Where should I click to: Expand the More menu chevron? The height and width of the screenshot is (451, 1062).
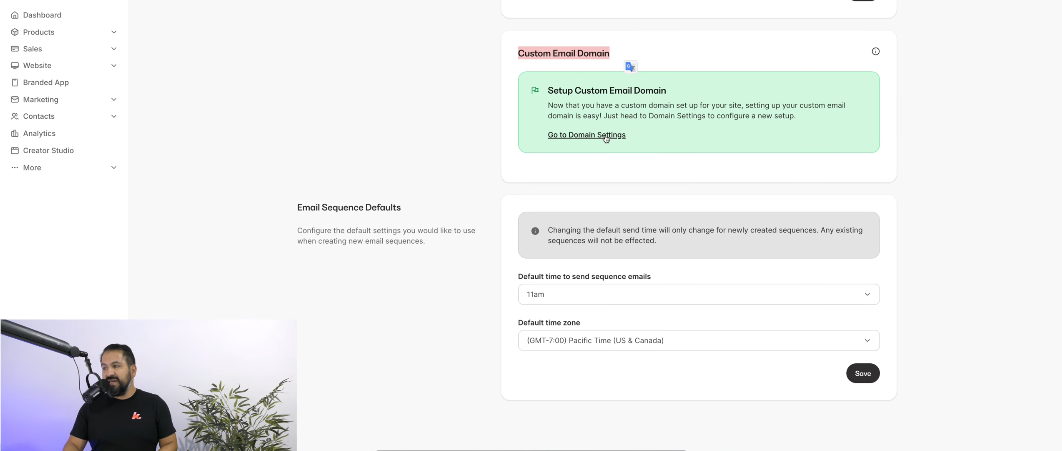point(114,168)
